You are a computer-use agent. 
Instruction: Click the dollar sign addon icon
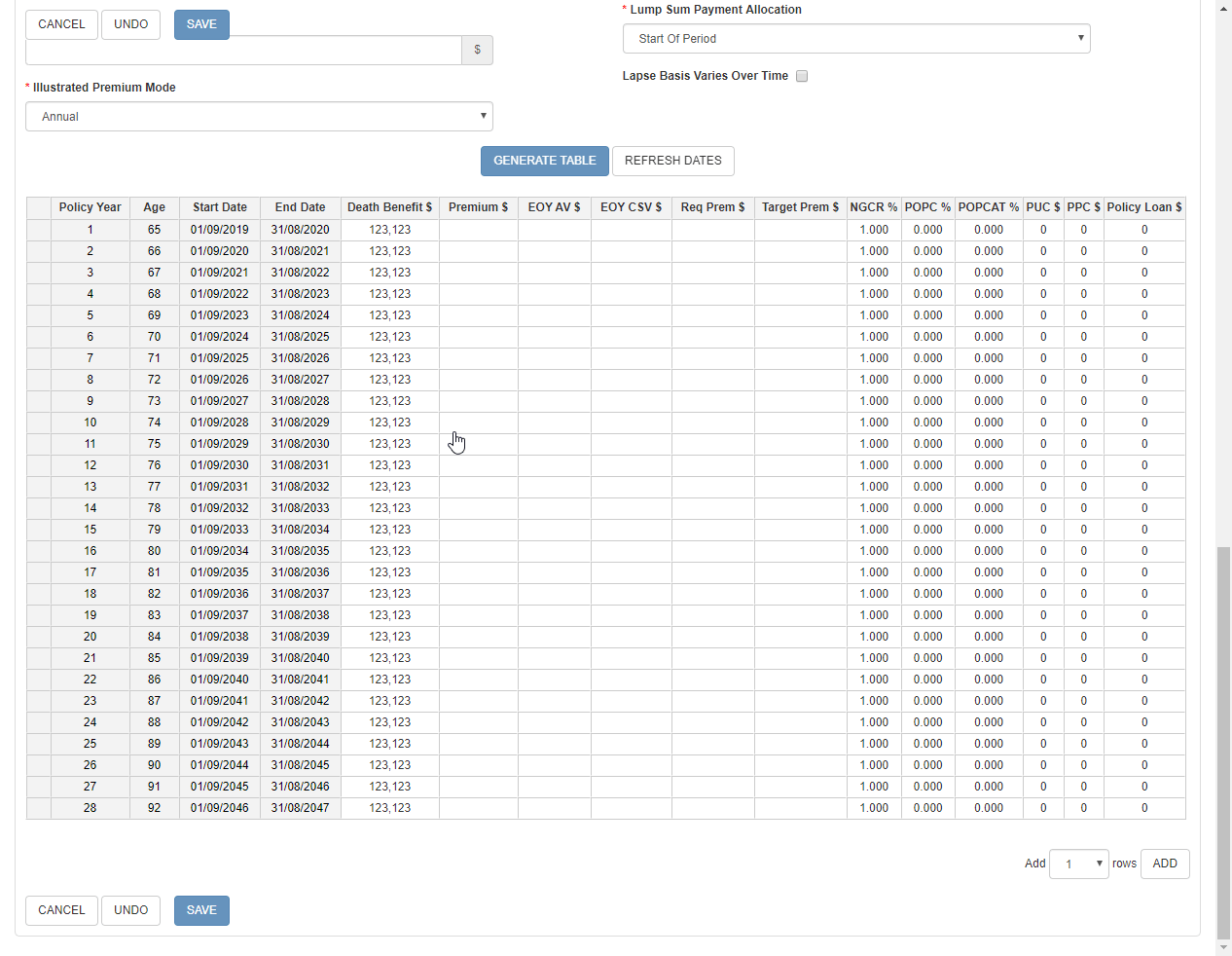click(x=477, y=50)
